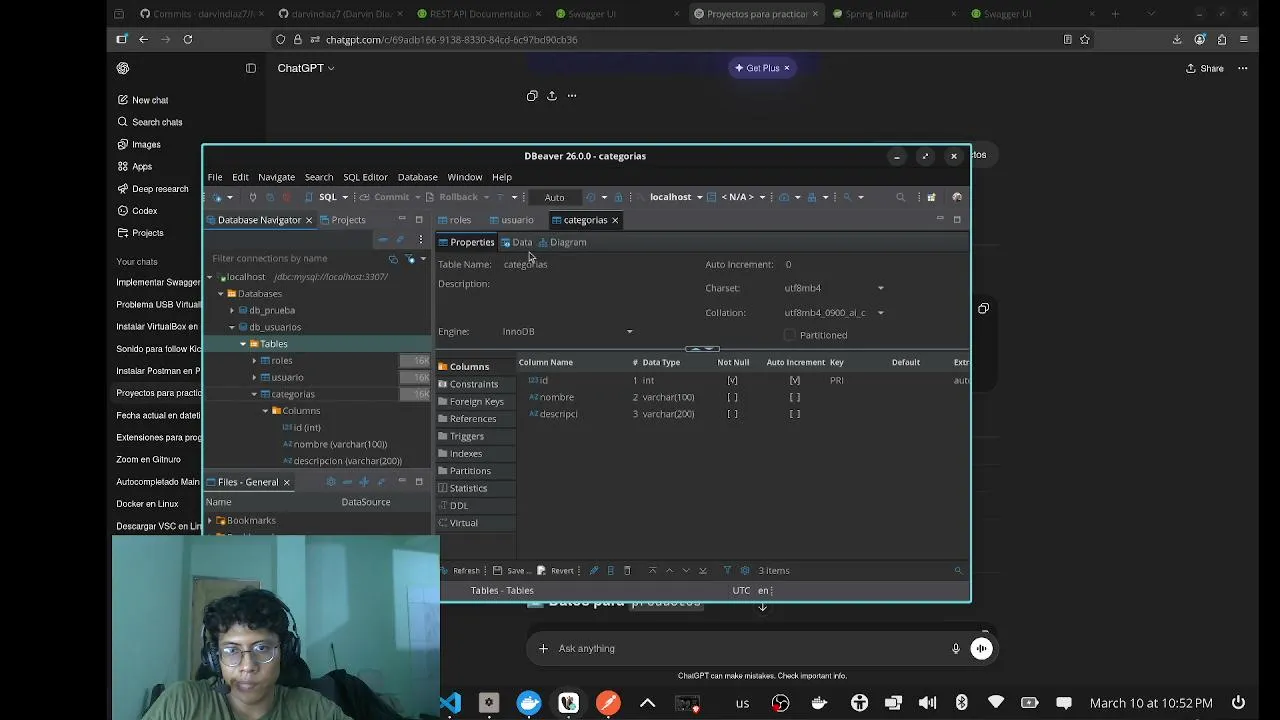The image size is (1280, 720).
Task: Open the Navigate menu
Action: click(276, 177)
